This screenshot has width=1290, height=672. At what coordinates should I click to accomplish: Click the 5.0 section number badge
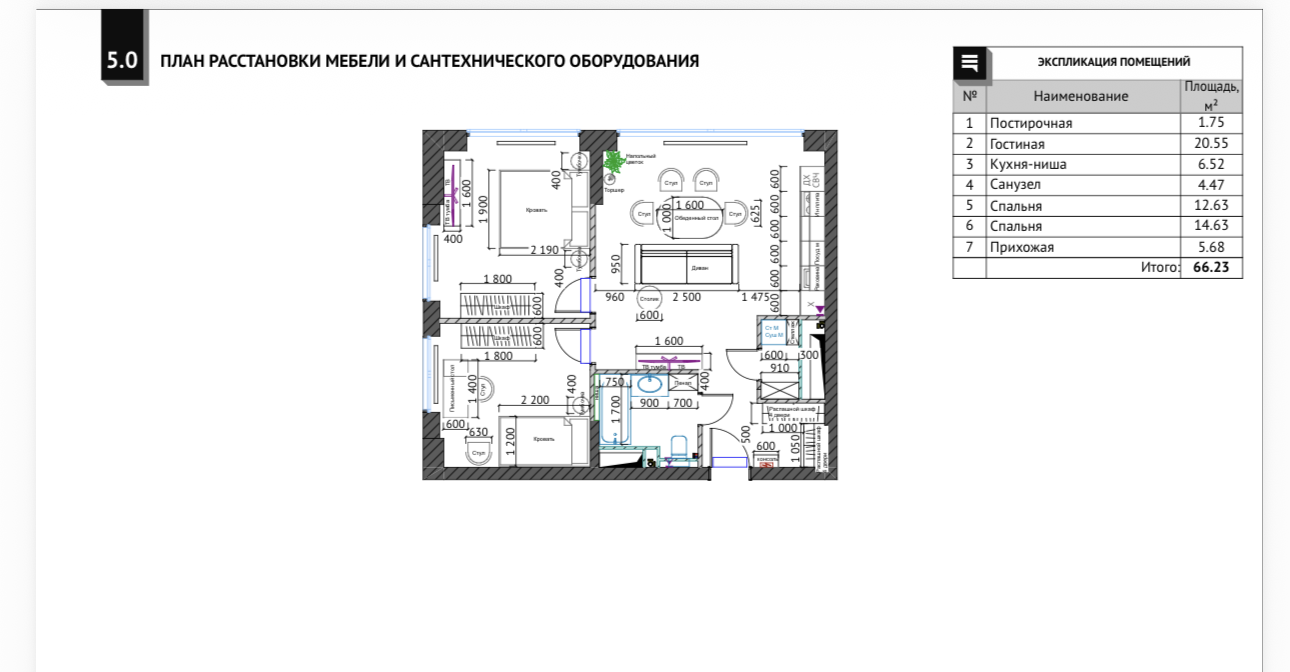click(123, 61)
